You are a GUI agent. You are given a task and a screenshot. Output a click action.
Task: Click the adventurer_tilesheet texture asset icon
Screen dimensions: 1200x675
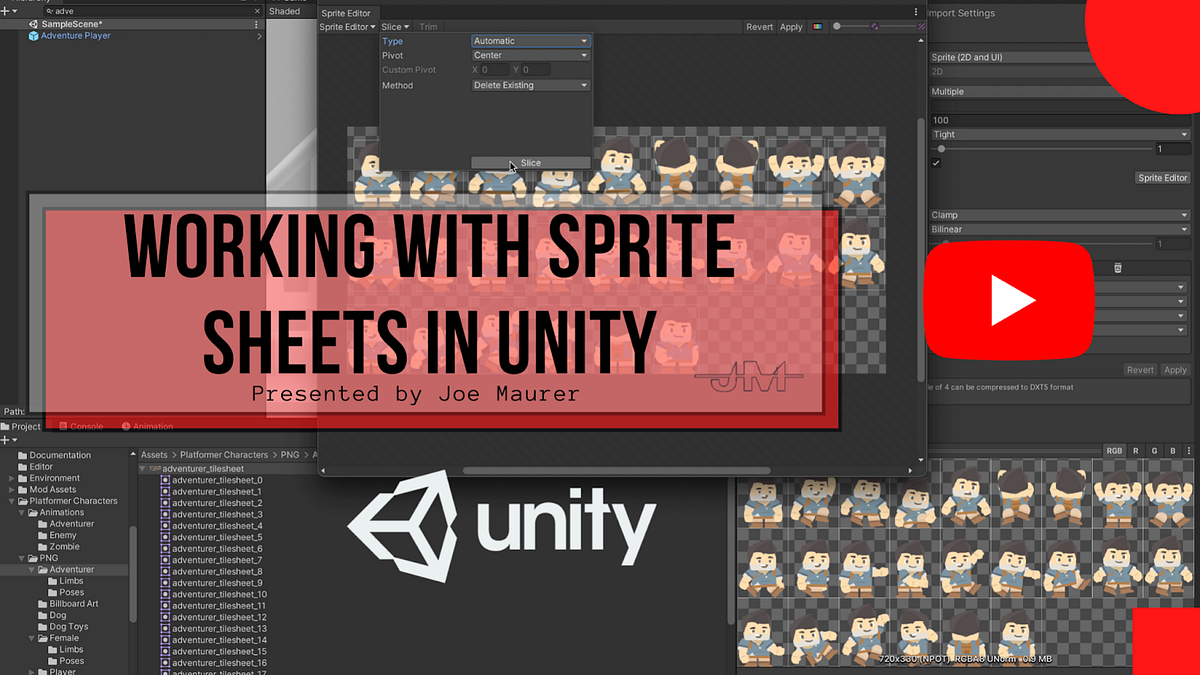[x=155, y=468]
